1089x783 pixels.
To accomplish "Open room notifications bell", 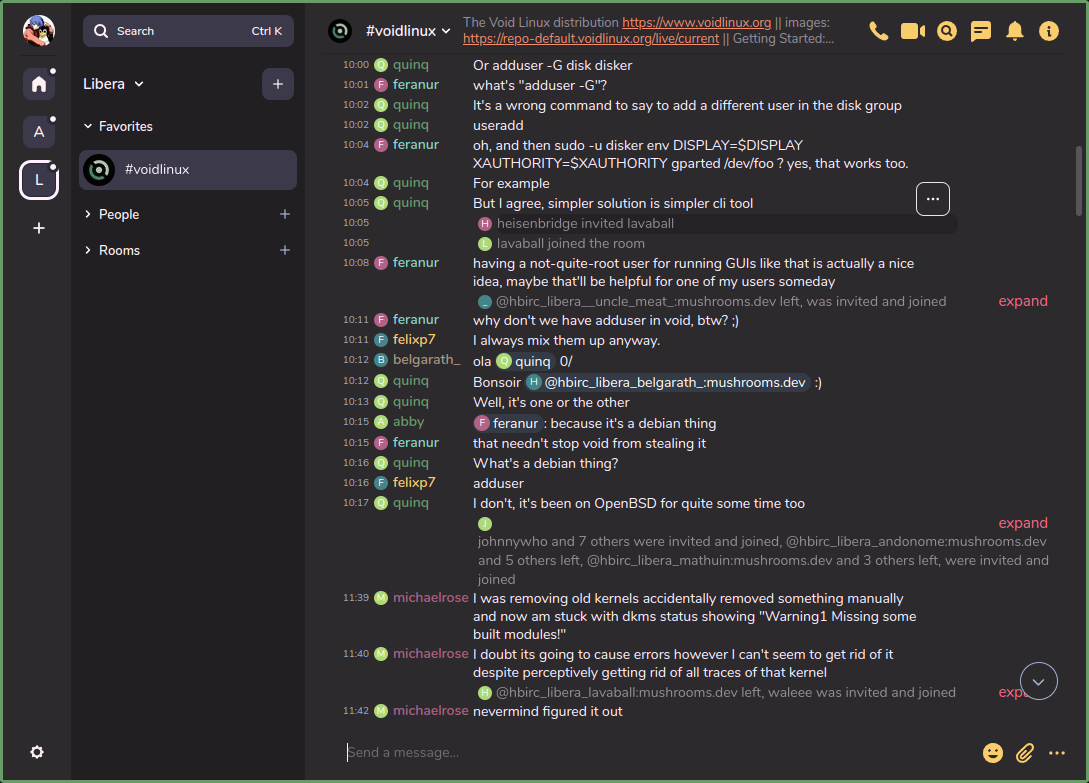I will (x=1015, y=31).
